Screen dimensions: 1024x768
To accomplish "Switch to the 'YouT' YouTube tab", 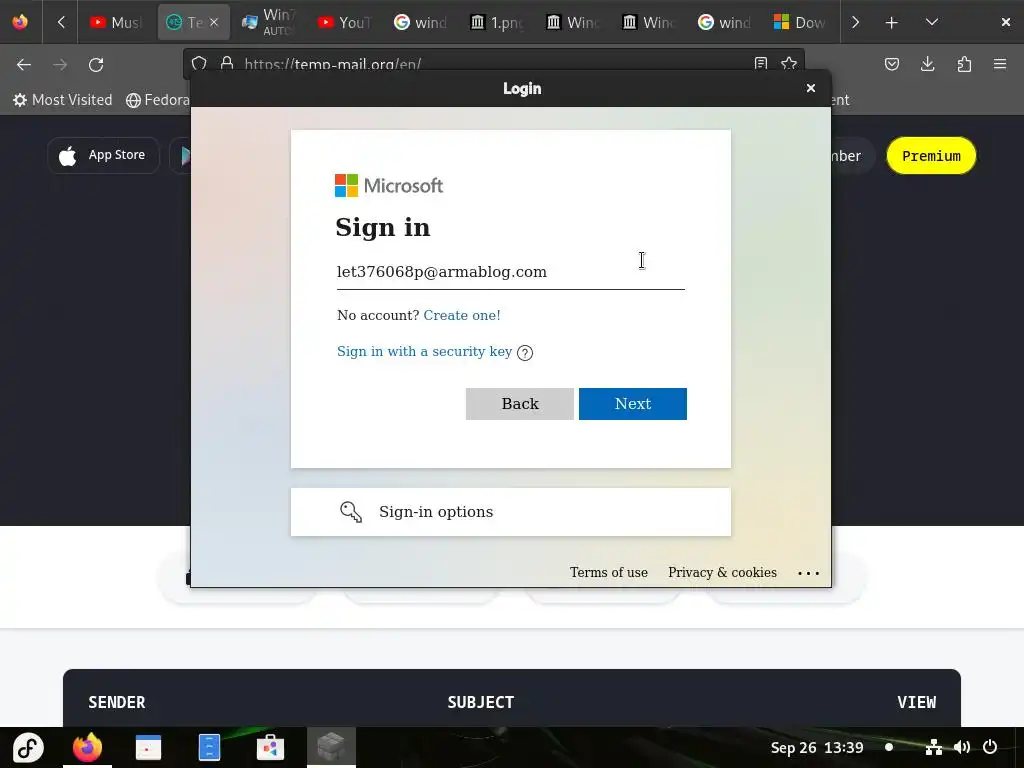I will [x=344, y=23].
